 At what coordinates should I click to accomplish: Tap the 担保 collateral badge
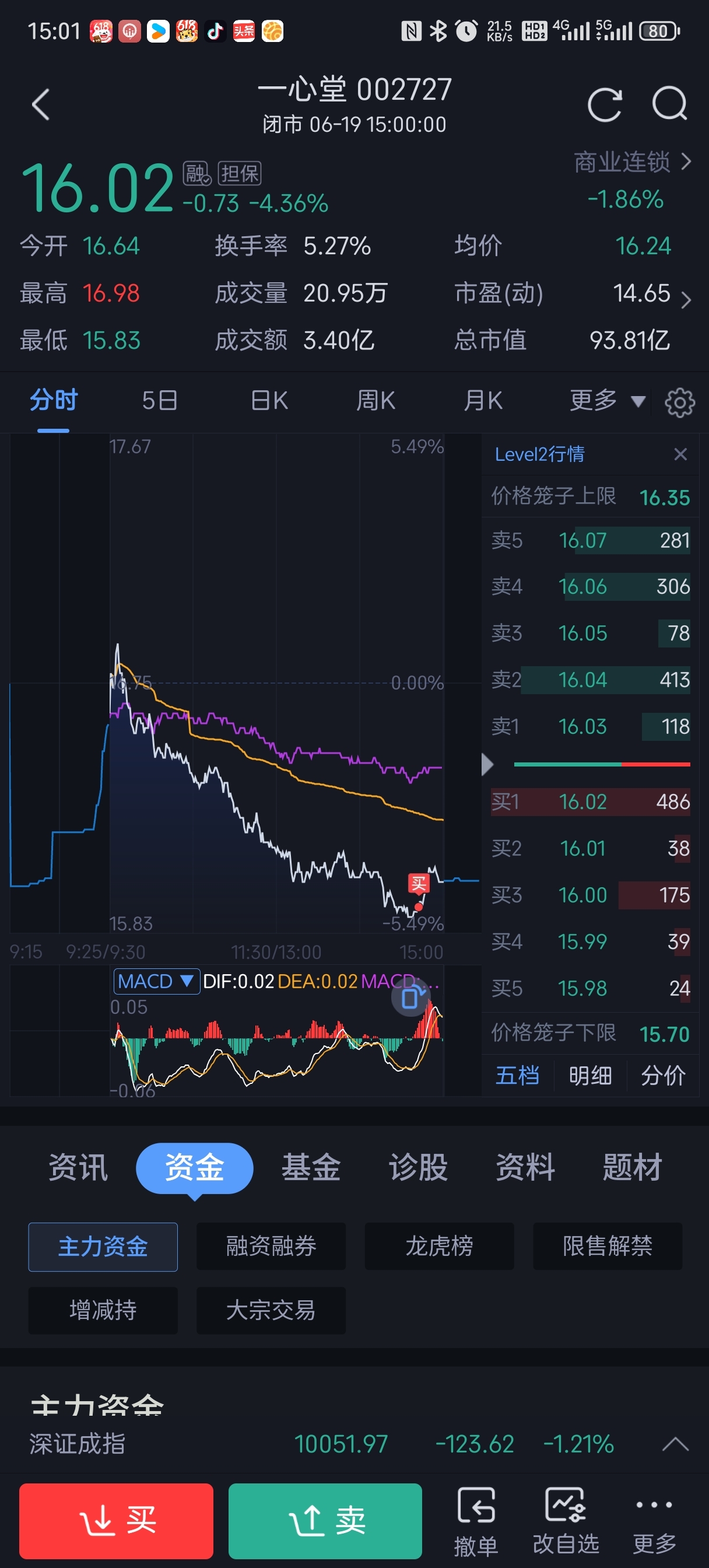pyautogui.click(x=240, y=173)
